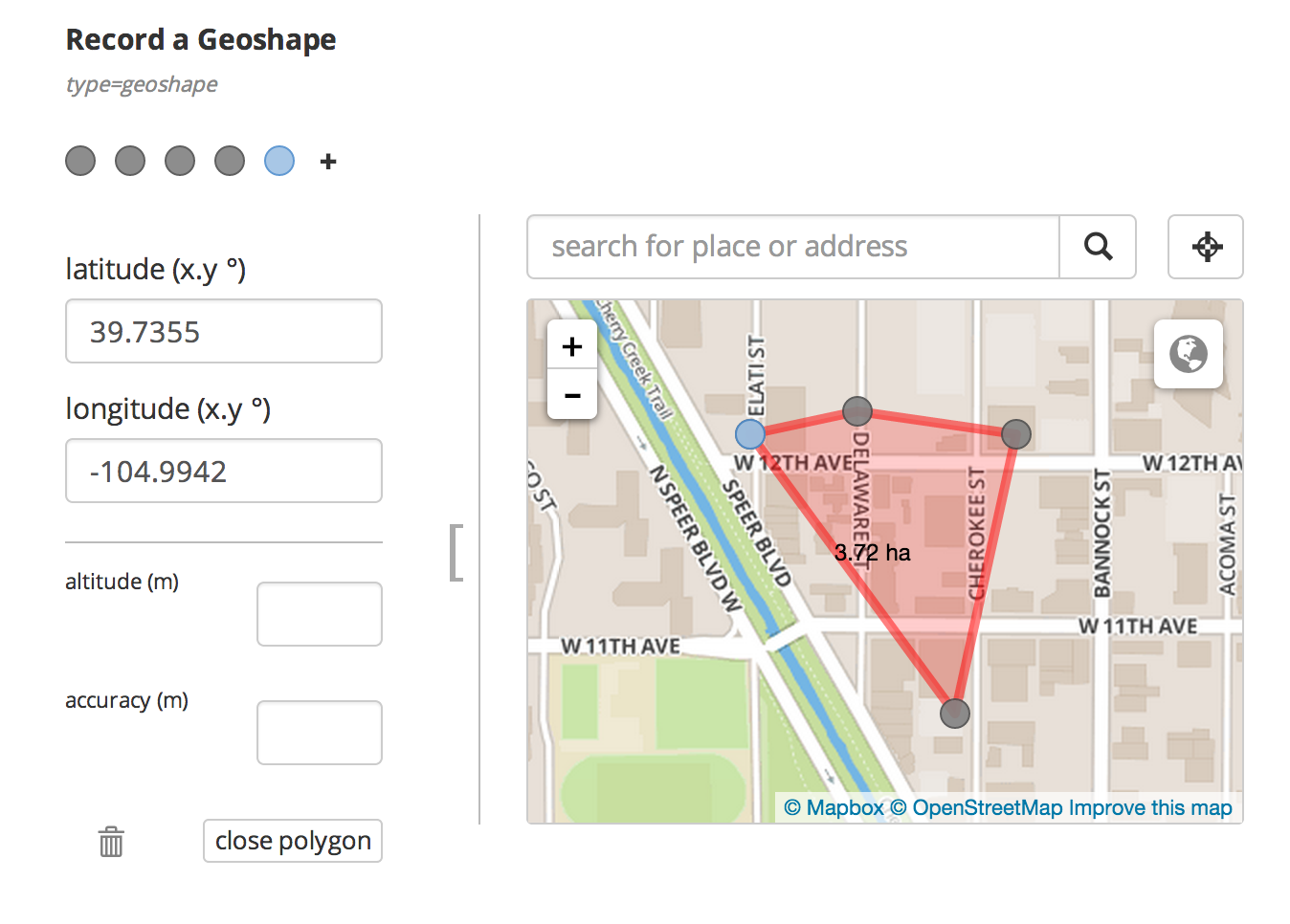Click the blue polygon vertex on the map
The width and height of the screenshot is (1290, 924).
(x=750, y=434)
